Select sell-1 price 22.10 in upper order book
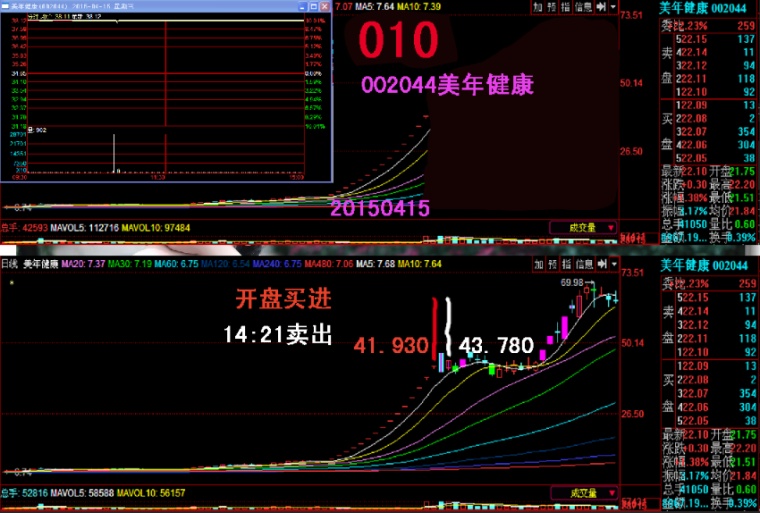This screenshot has width=760, height=513. (695, 92)
